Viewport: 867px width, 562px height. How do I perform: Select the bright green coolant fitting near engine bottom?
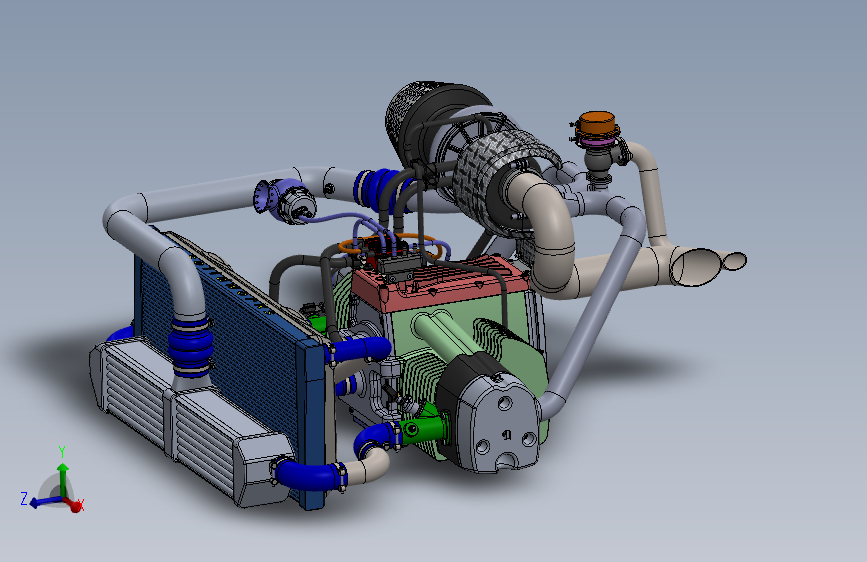click(424, 429)
